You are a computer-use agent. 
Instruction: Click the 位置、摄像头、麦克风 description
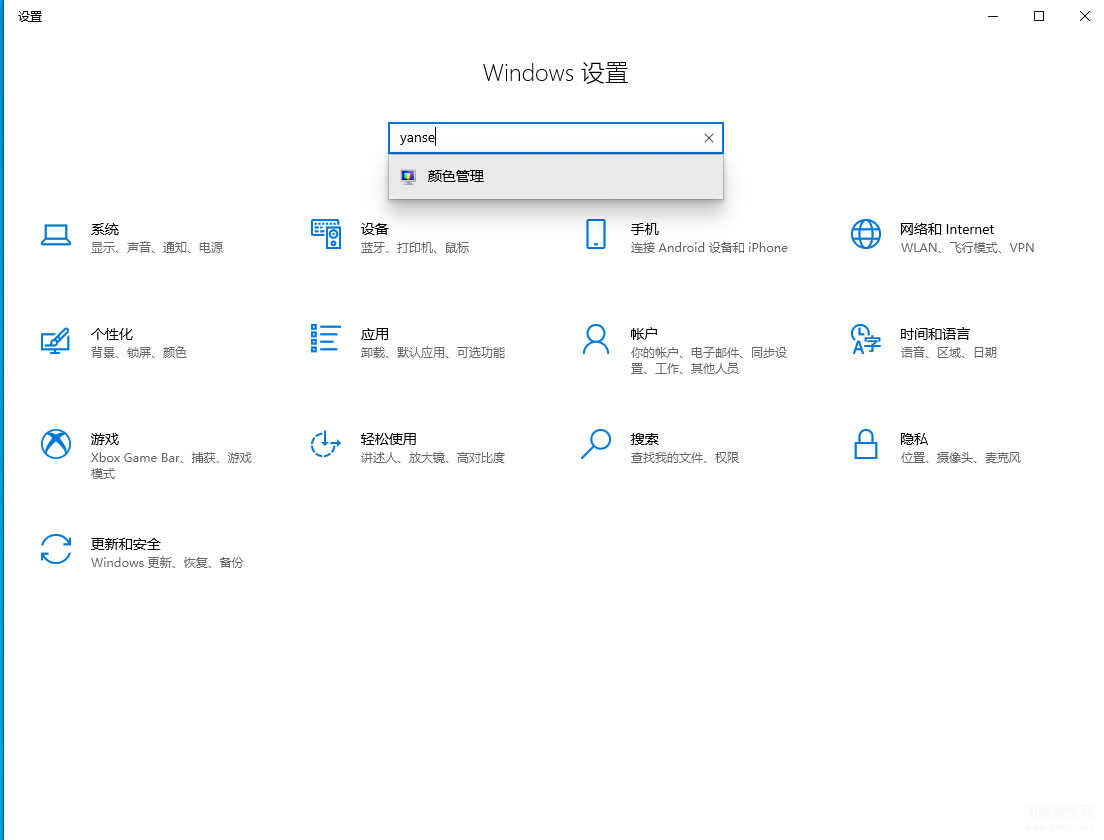[x=960, y=458]
